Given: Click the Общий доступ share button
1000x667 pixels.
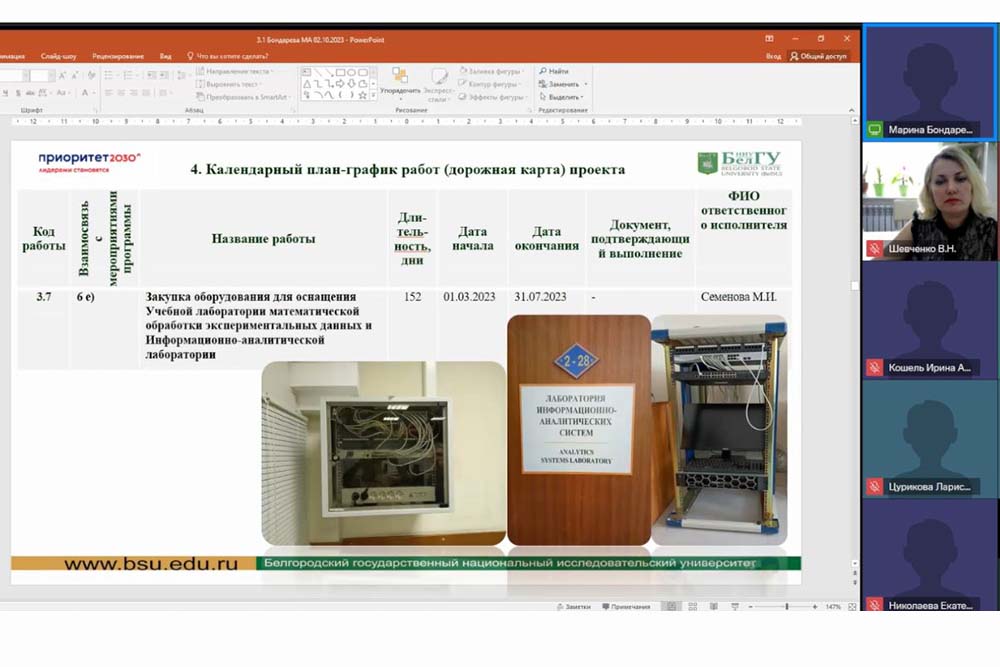Looking at the screenshot, I should click(818, 56).
